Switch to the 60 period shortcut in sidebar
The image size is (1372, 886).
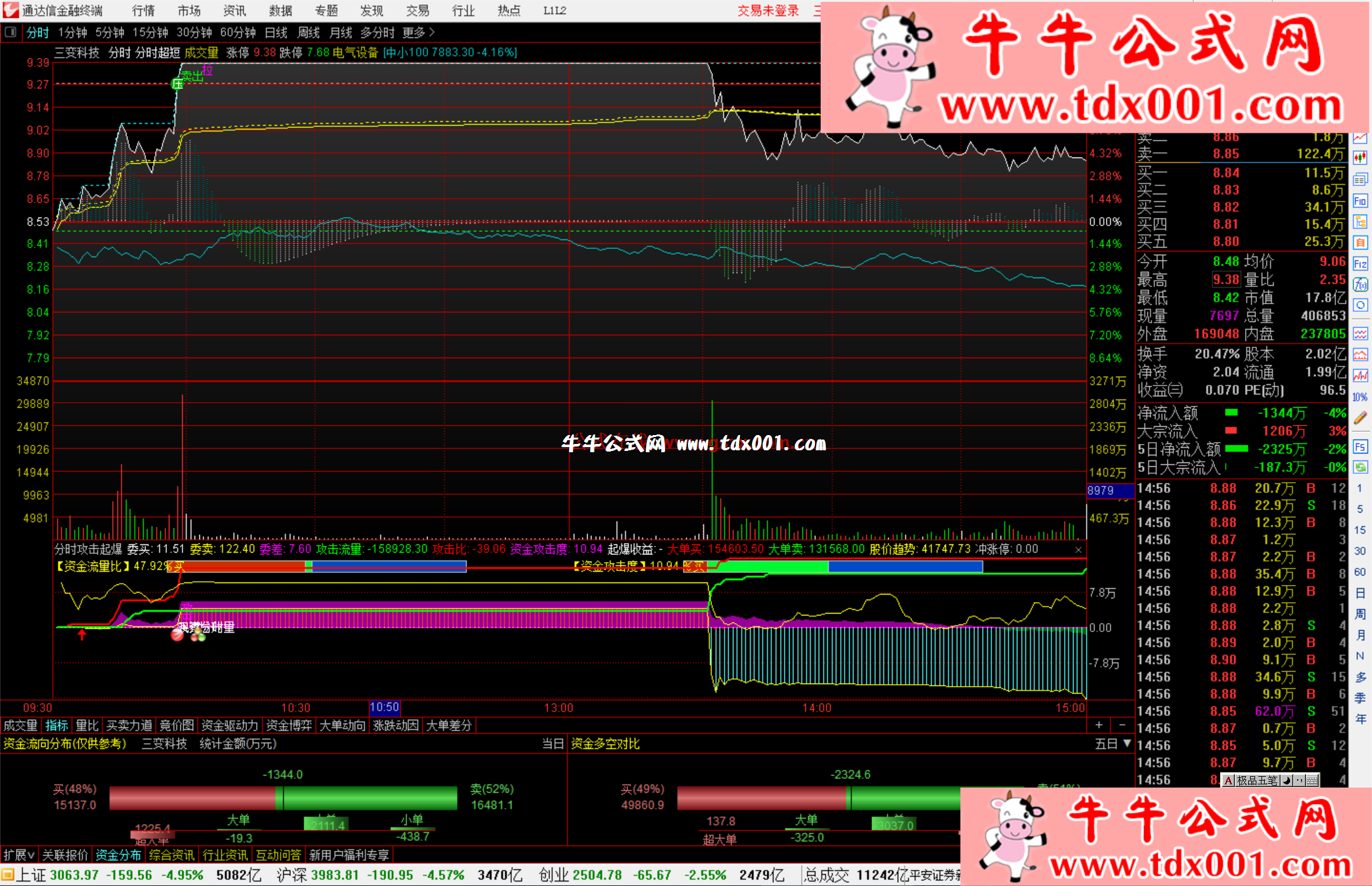pos(1360,572)
